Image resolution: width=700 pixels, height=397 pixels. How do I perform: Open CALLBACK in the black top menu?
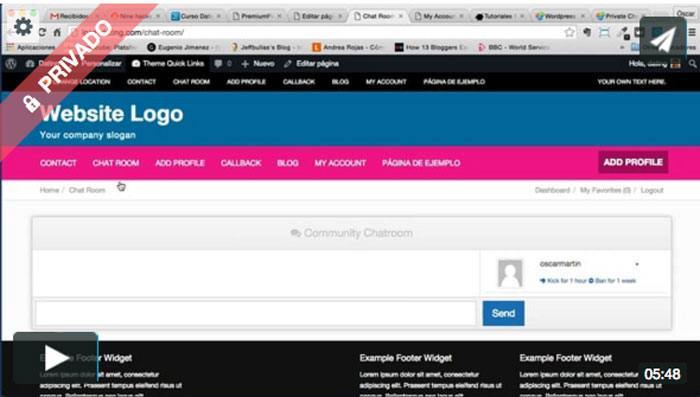pyautogui.click(x=299, y=82)
